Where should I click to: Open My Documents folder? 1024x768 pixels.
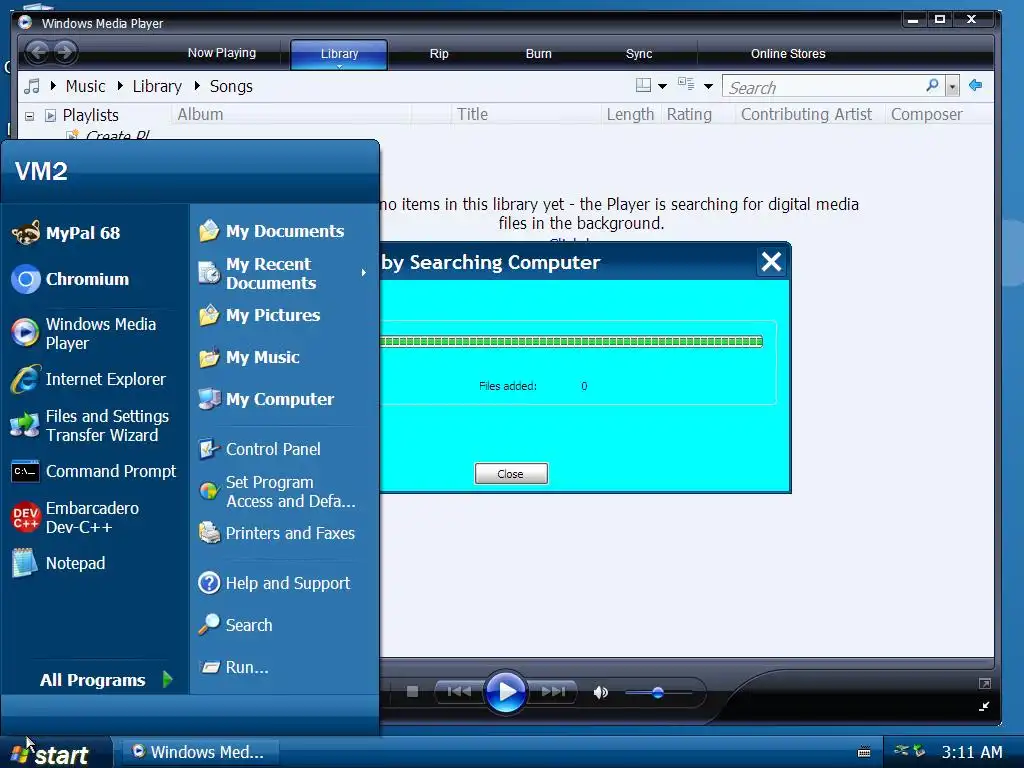(282, 231)
